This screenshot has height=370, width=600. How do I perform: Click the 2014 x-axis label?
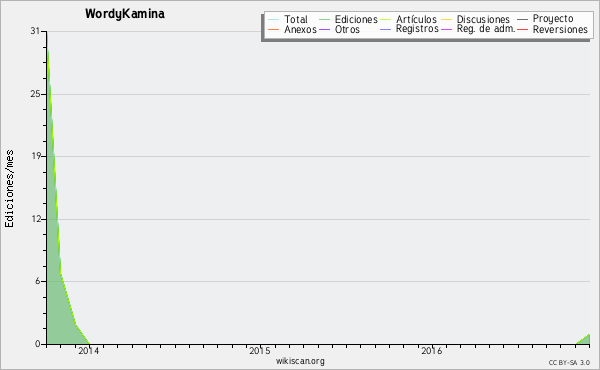[88, 351]
